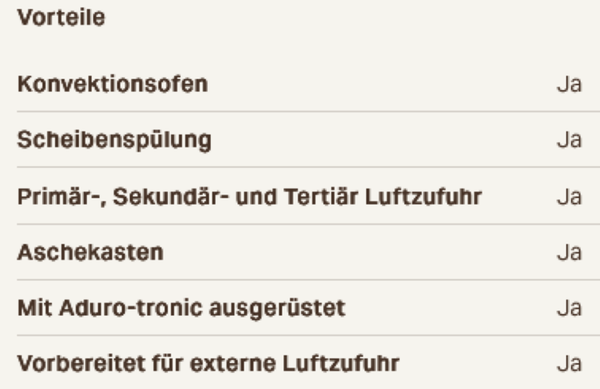Click the Vorteile section heading
Viewport: 600px width, 389px height.
[x=61, y=18]
